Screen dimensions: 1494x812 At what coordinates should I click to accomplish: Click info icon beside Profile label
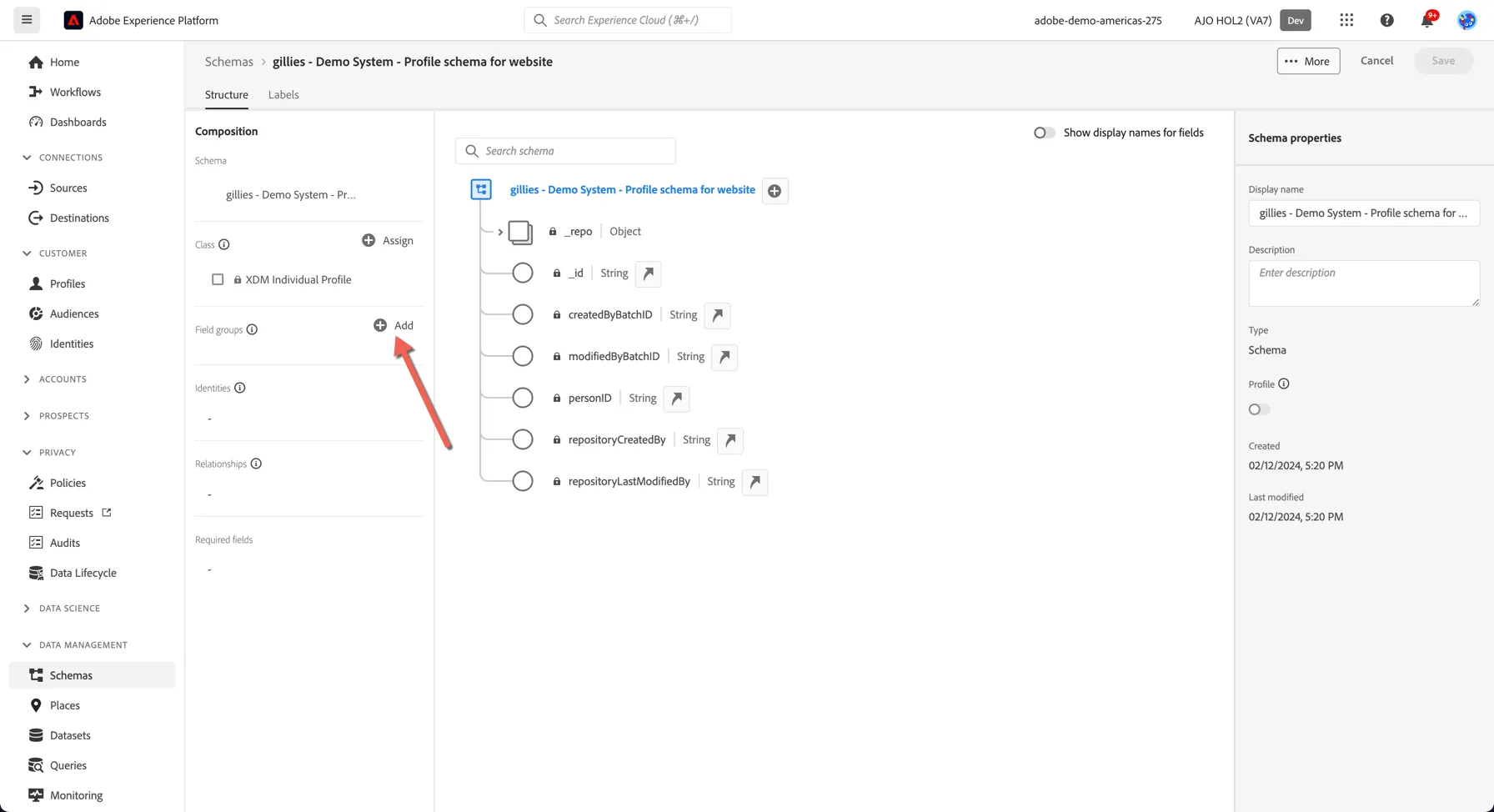[1284, 384]
